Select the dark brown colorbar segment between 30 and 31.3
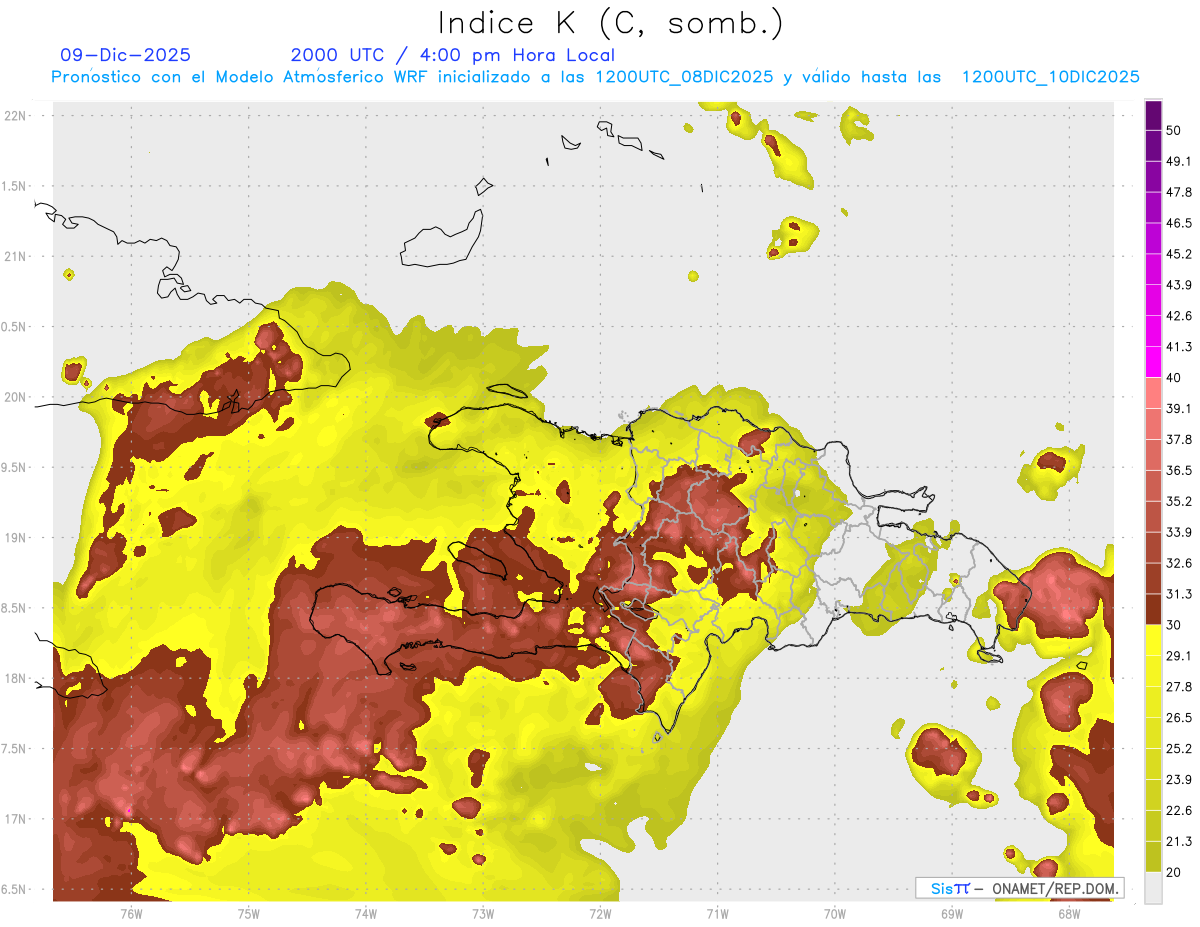This screenshot has height=927, width=1200. [x=1153, y=609]
